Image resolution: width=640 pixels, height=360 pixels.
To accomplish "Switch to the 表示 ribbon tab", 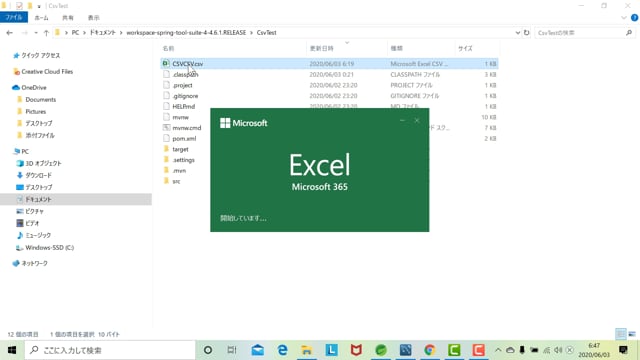I will pyautogui.click(x=93, y=18).
